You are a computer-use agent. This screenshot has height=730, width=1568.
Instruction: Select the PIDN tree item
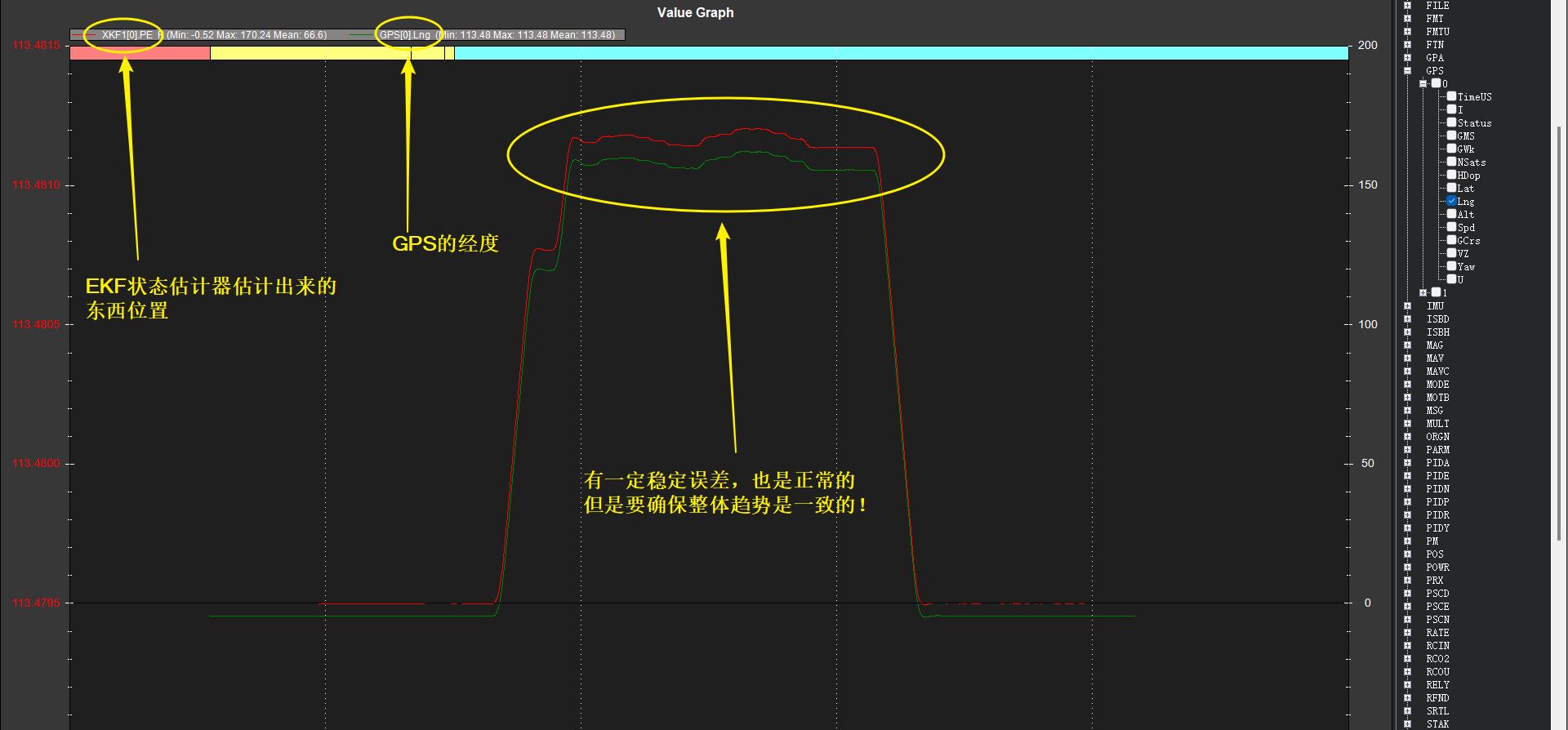(1437, 489)
